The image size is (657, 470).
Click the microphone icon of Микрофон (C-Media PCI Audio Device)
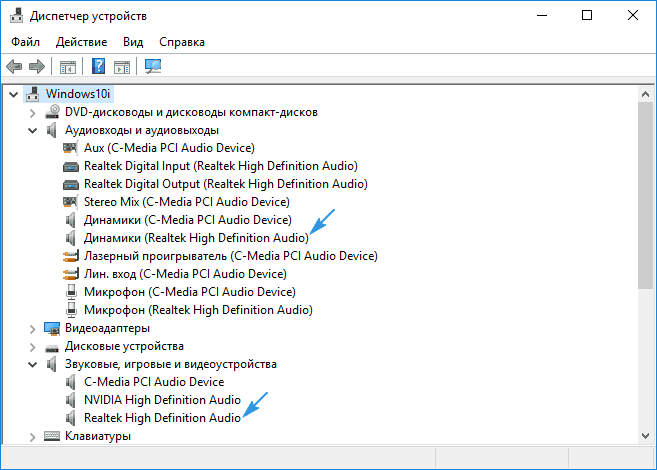point(71,292)
